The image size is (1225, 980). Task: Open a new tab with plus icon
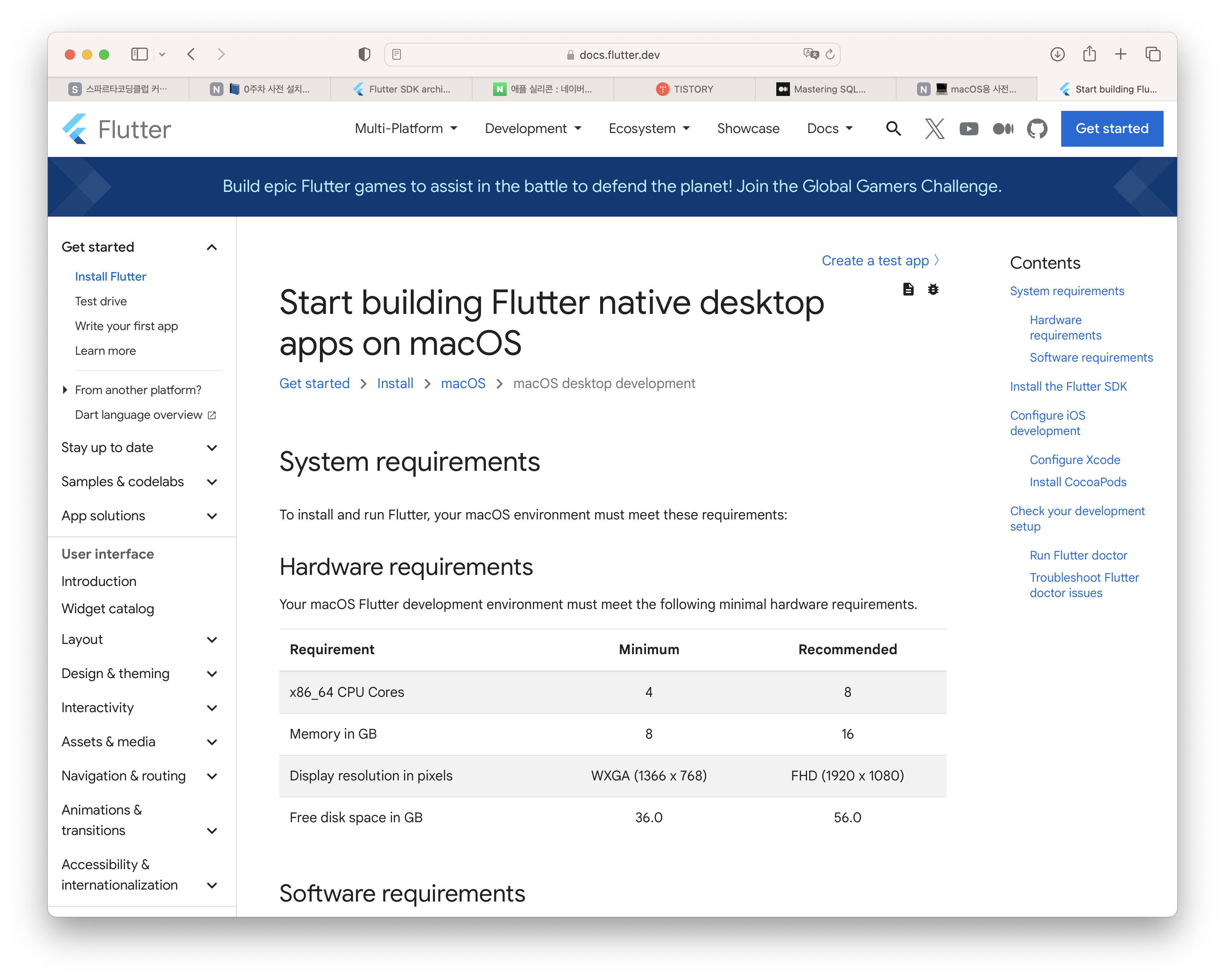click(1120, 54)
